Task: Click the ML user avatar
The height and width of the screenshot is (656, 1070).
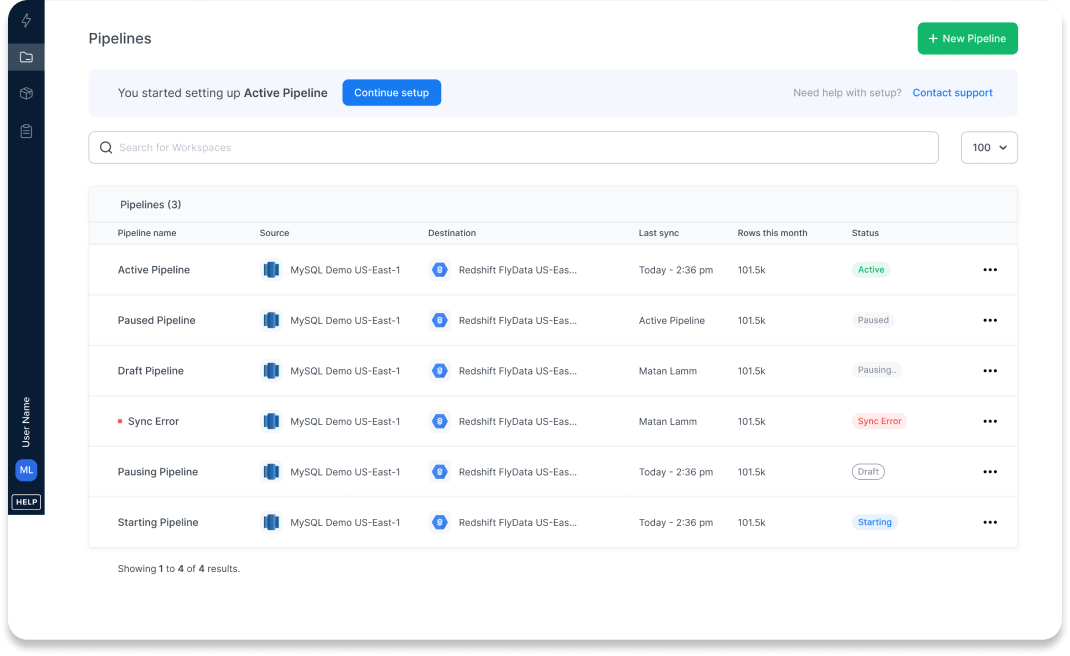Action: [26, 470]
